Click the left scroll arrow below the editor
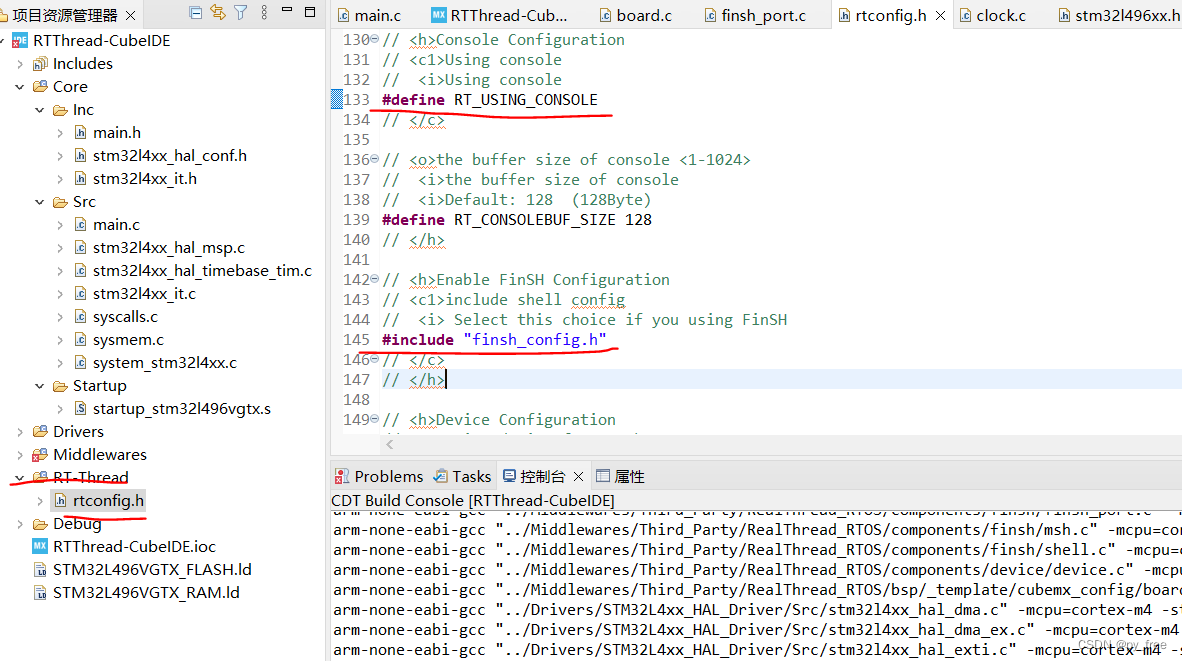 [x=391, y=442]
